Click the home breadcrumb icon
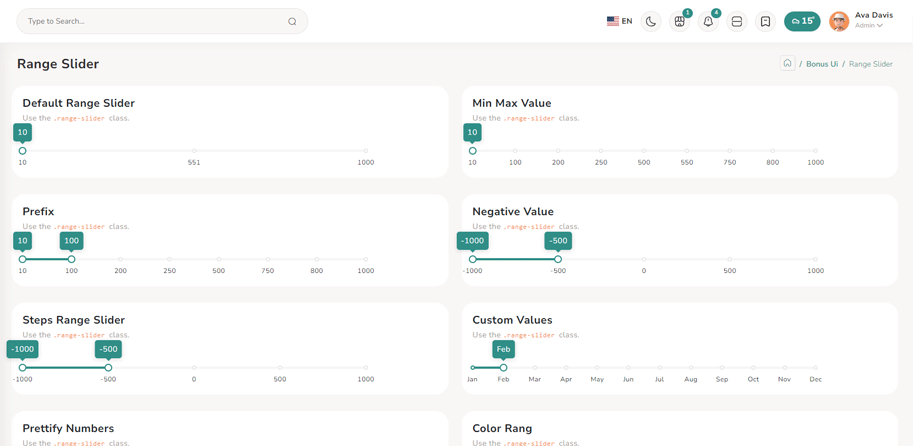The width and height of the screenshot is (913, 446). (787, 63)
